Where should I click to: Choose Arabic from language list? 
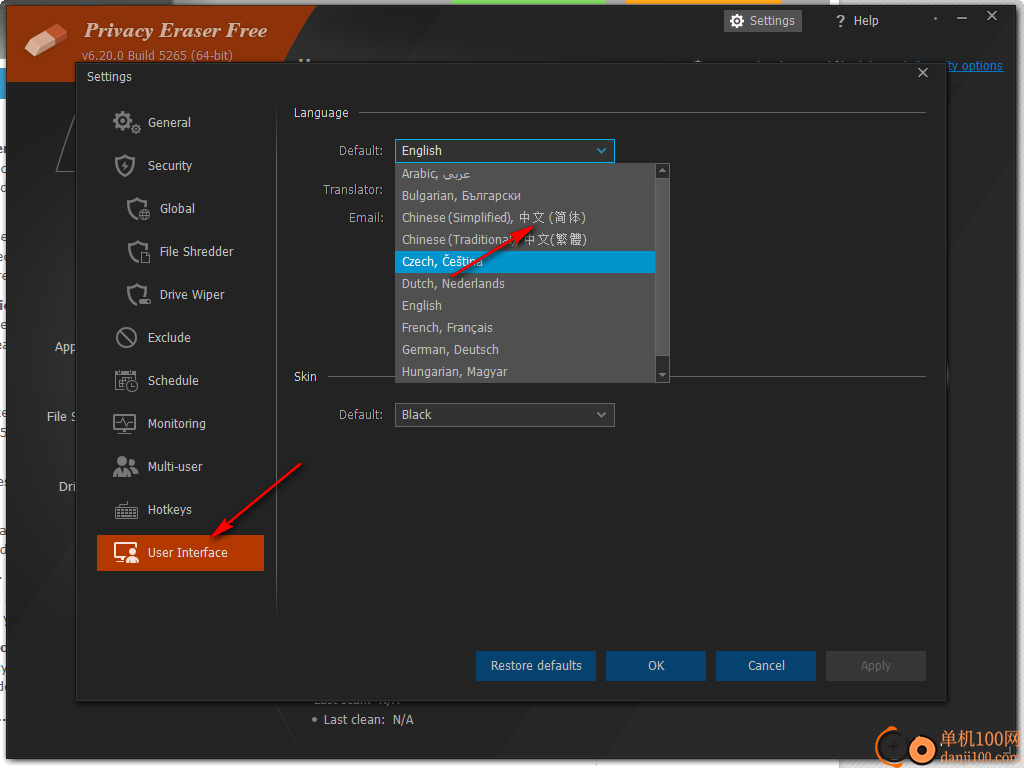click(x=525, y=174)
